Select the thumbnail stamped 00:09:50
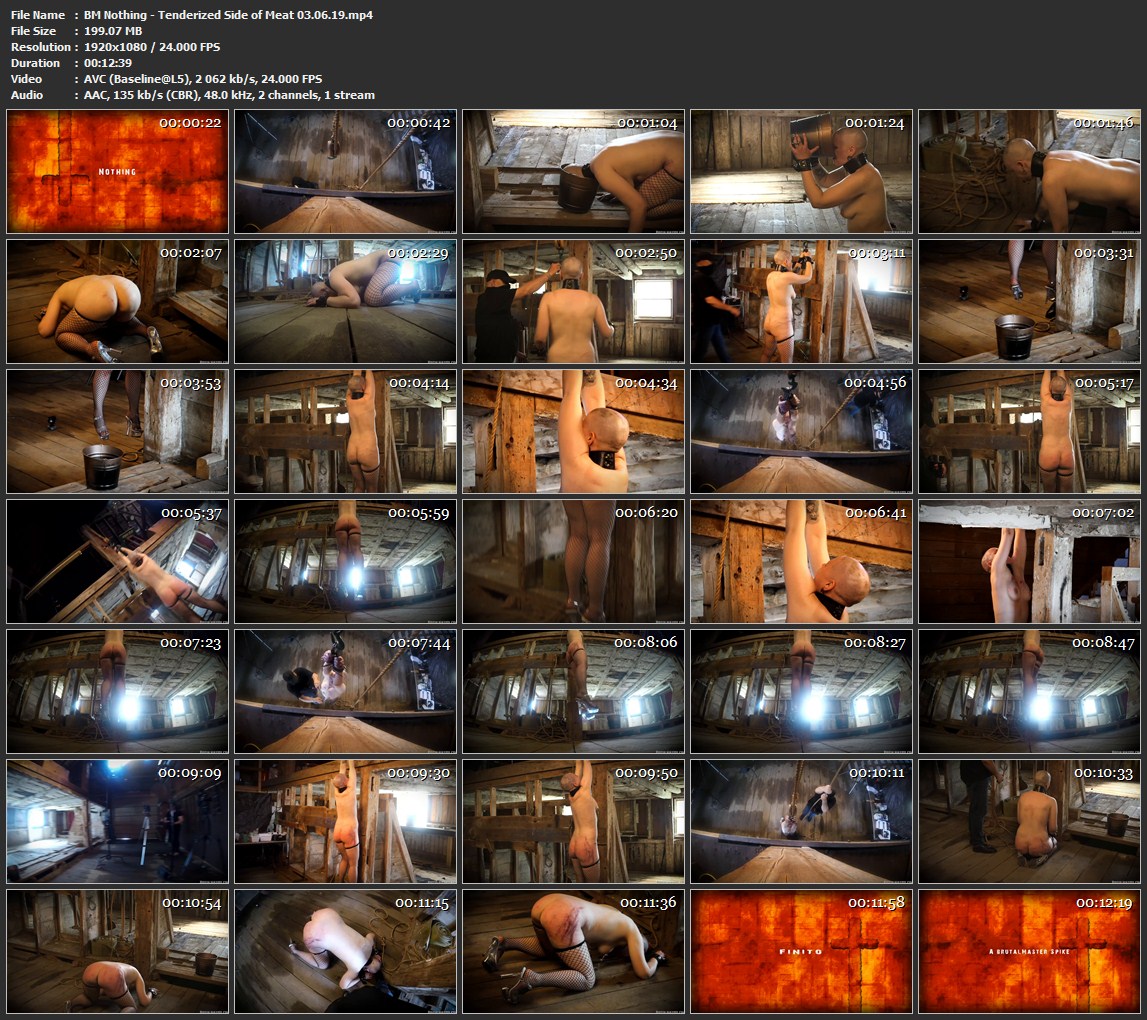Screen dimensions: 1147x1020 (574, 822)
